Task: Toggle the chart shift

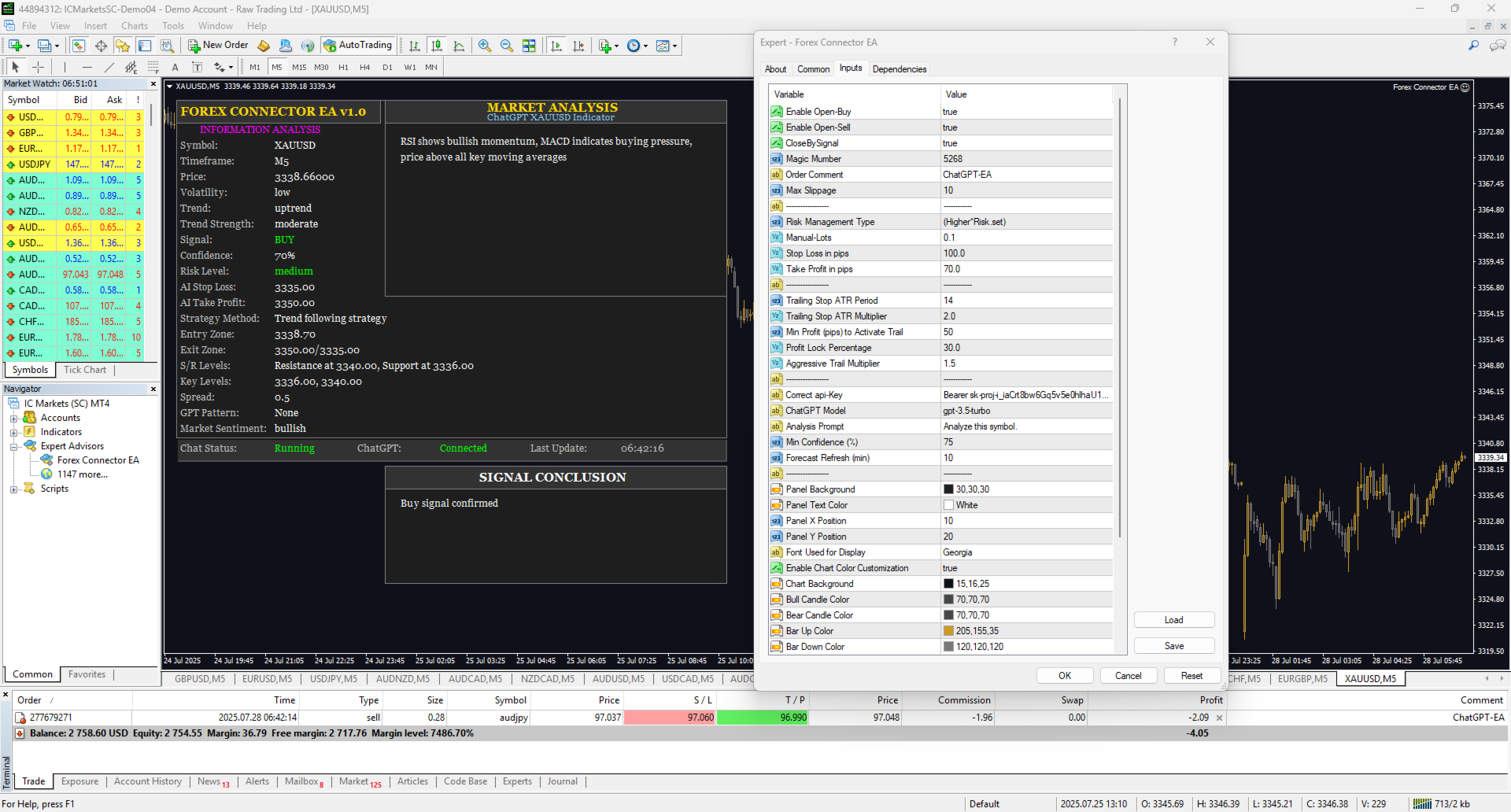Action: click(x=579, y=46)
